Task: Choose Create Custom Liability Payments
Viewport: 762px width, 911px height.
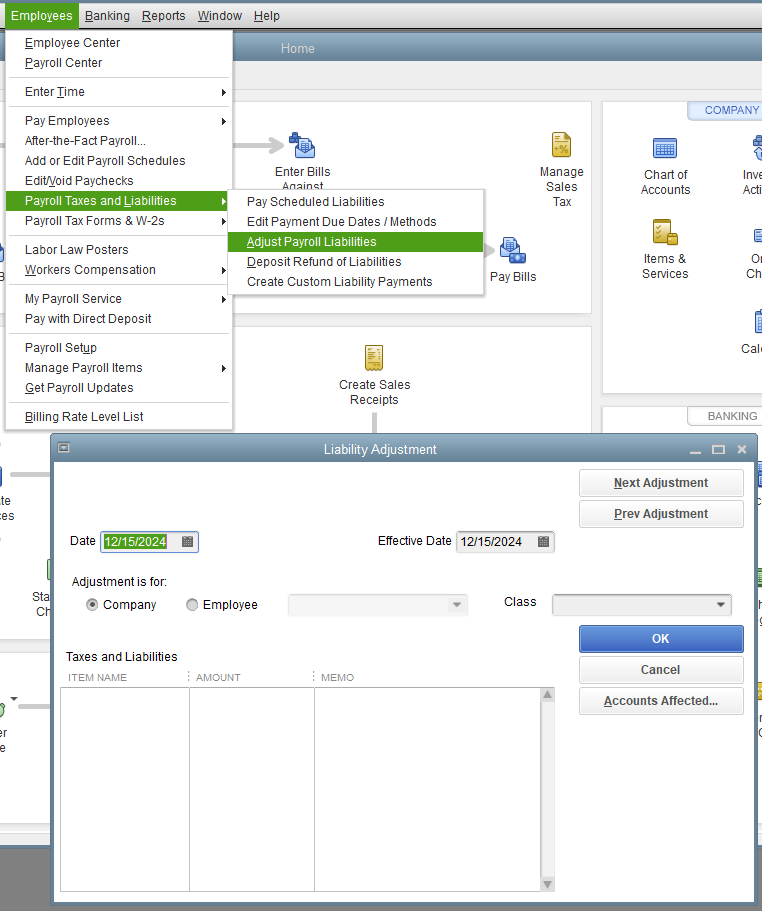Action: pos(355,282)
